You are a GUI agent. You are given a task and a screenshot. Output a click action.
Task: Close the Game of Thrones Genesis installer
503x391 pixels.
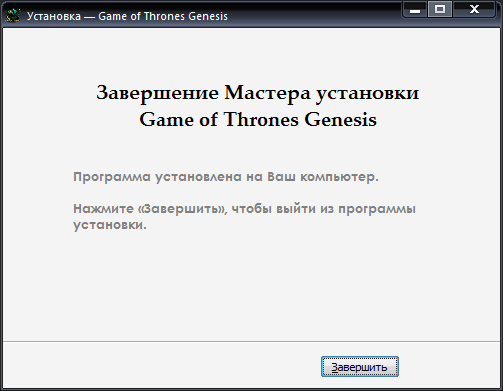474,9
